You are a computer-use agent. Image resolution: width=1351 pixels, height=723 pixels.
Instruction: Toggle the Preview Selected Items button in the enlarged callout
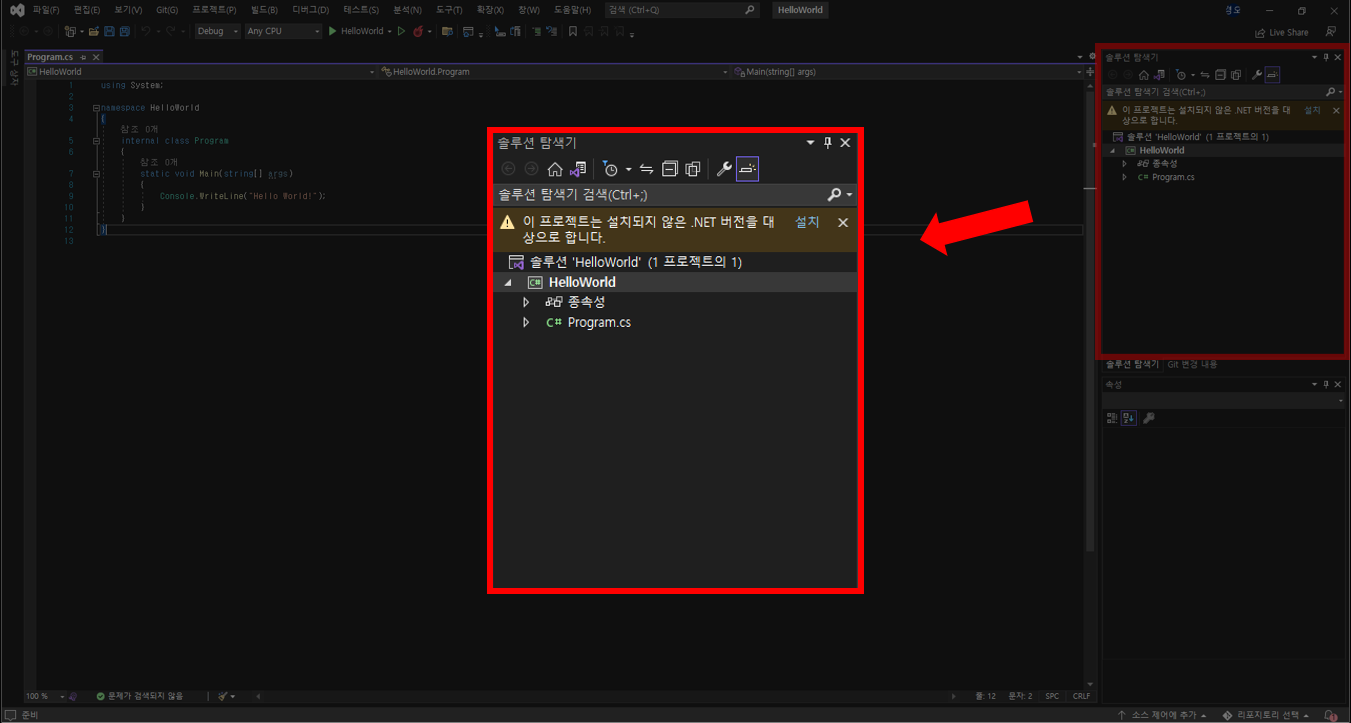click(x=747, y=169)
